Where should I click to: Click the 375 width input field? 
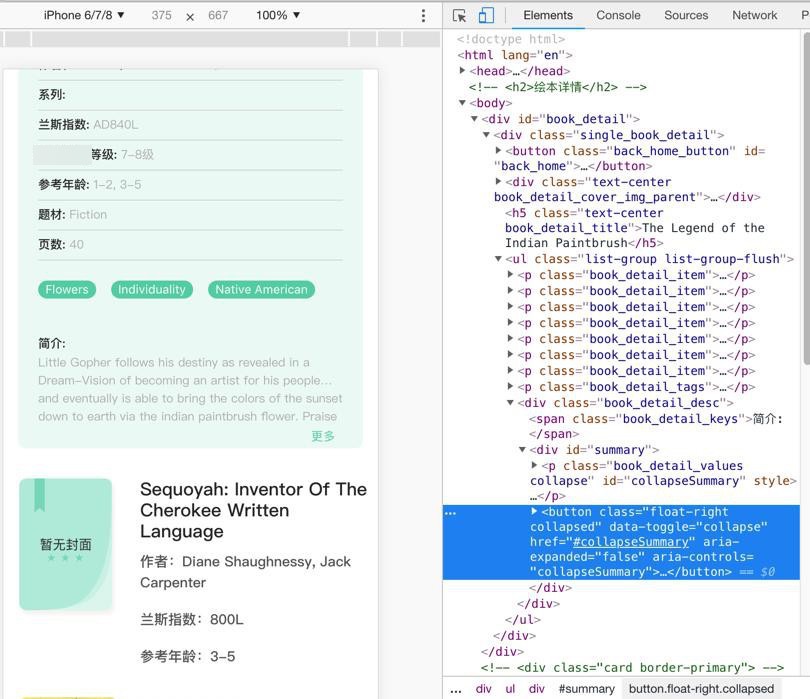[x=161, y=15]
